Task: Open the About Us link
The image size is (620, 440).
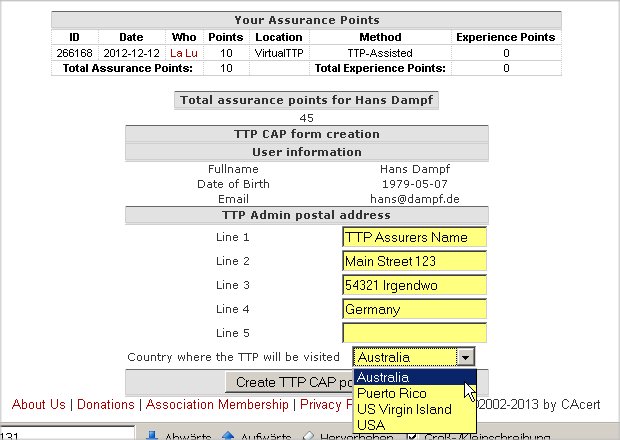Action: [x=39, y=404]
